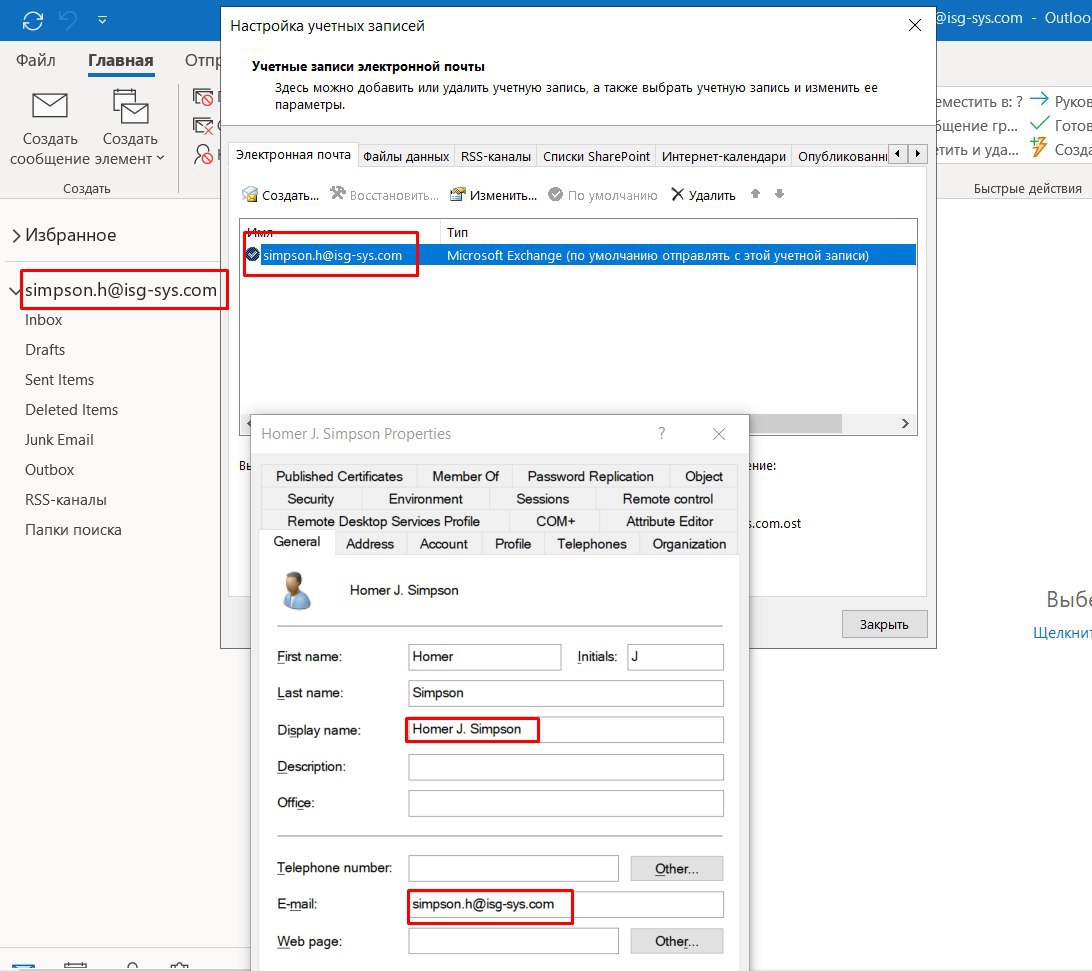Open the Remote Desktop Services Profile tab
1092x971 pixels.
383,521
